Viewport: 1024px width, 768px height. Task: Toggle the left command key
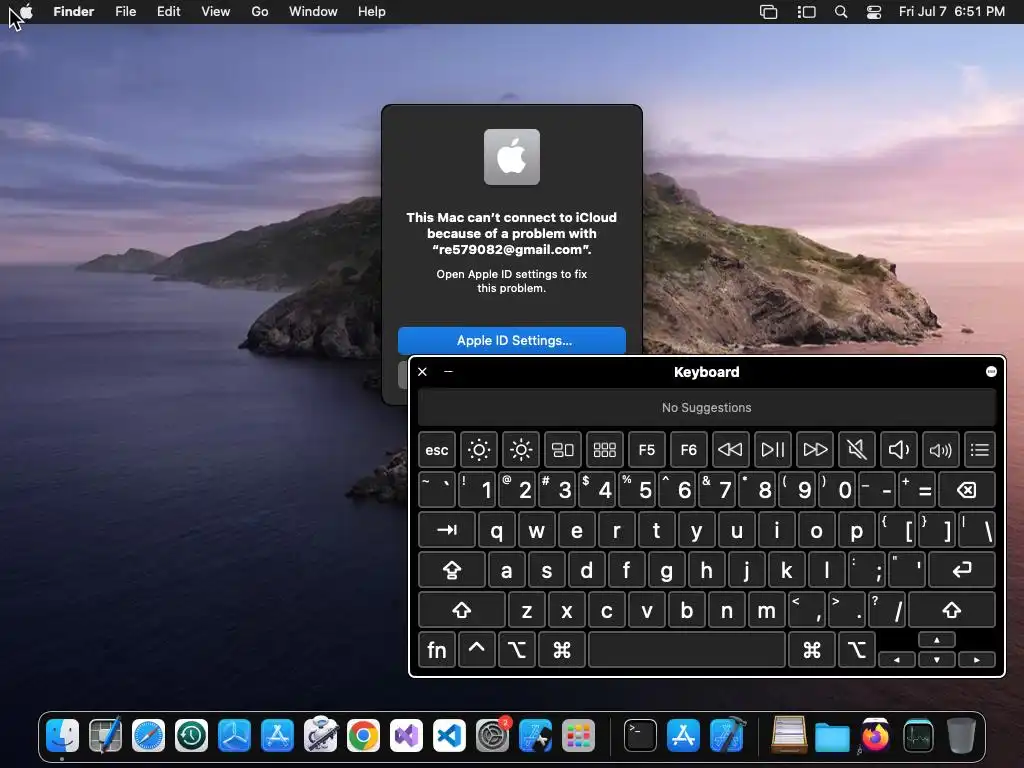pyautogui.click(x=562, y=650)
